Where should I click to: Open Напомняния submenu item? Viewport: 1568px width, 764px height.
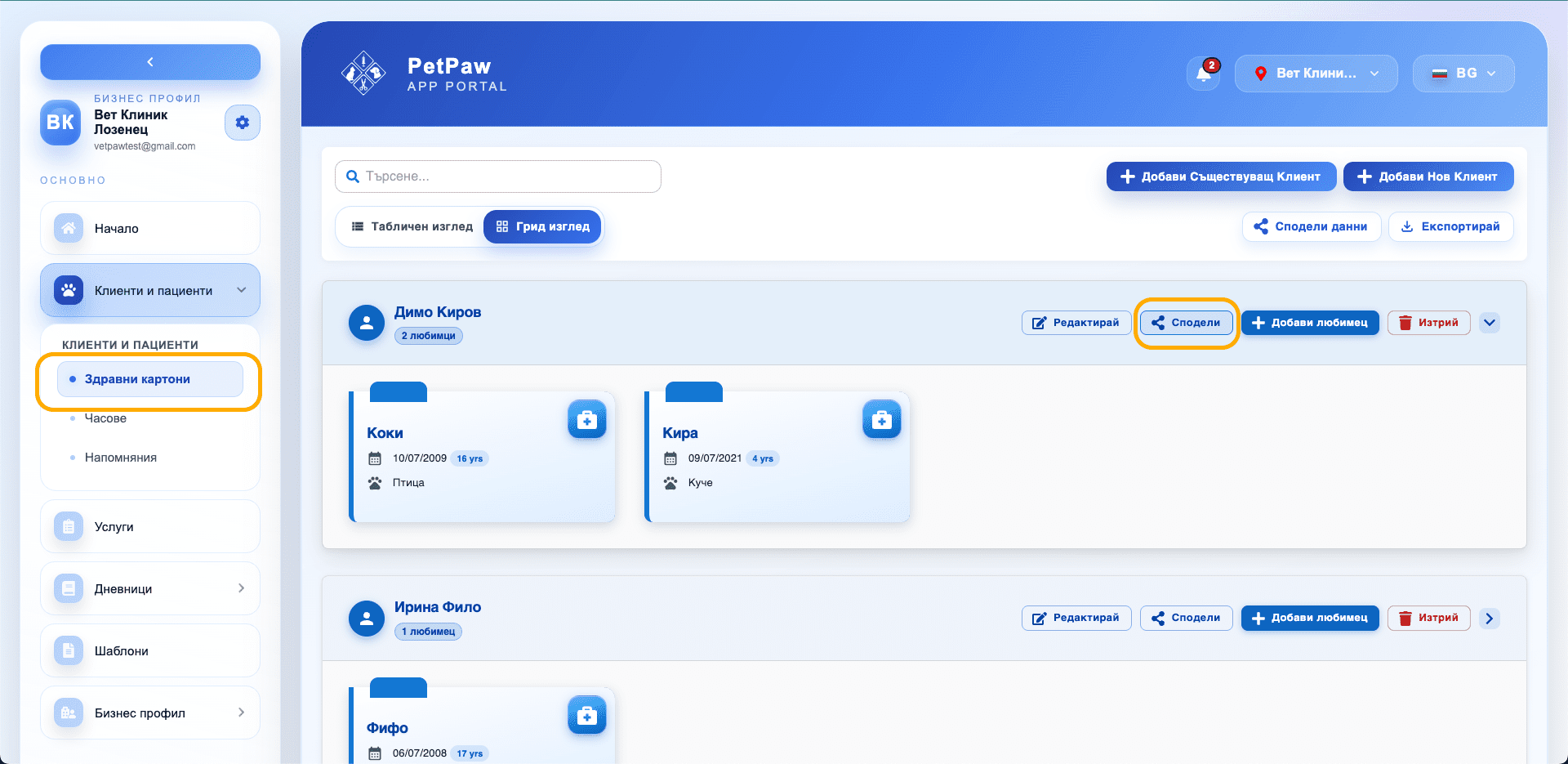click(121, 458)
